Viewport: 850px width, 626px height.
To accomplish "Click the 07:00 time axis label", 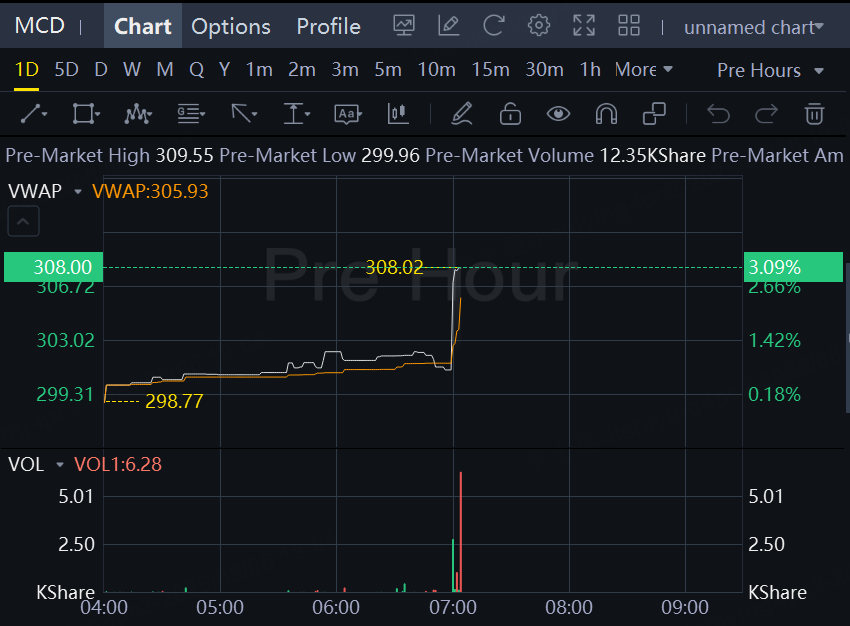I will pos(453,608).
